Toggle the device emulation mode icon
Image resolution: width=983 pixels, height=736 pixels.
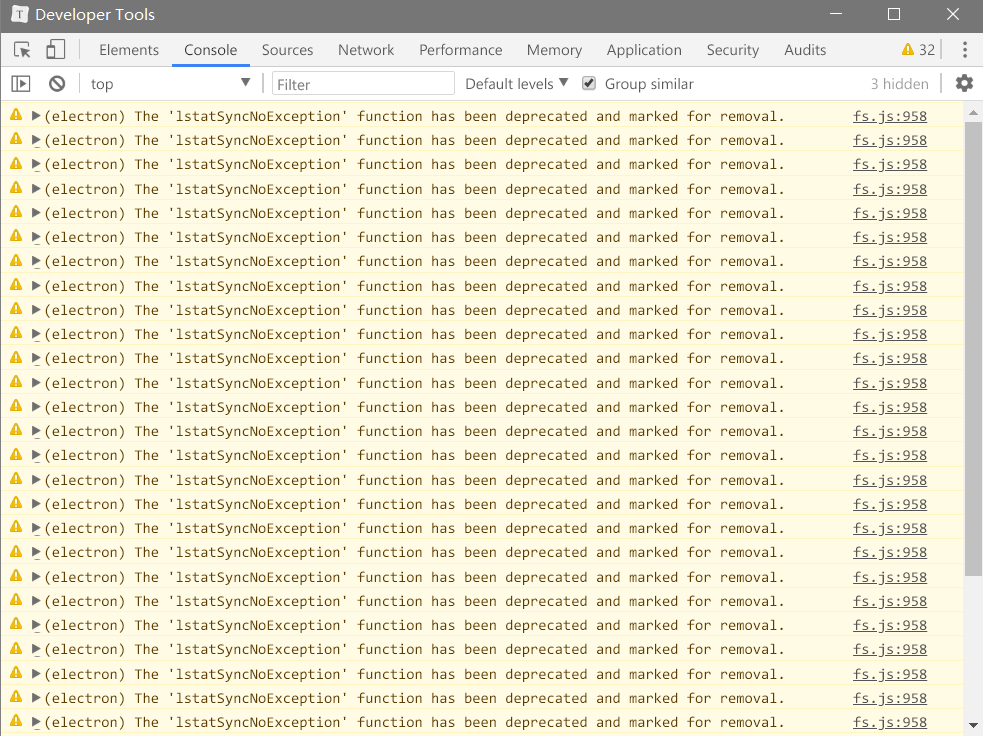point(55,49)
